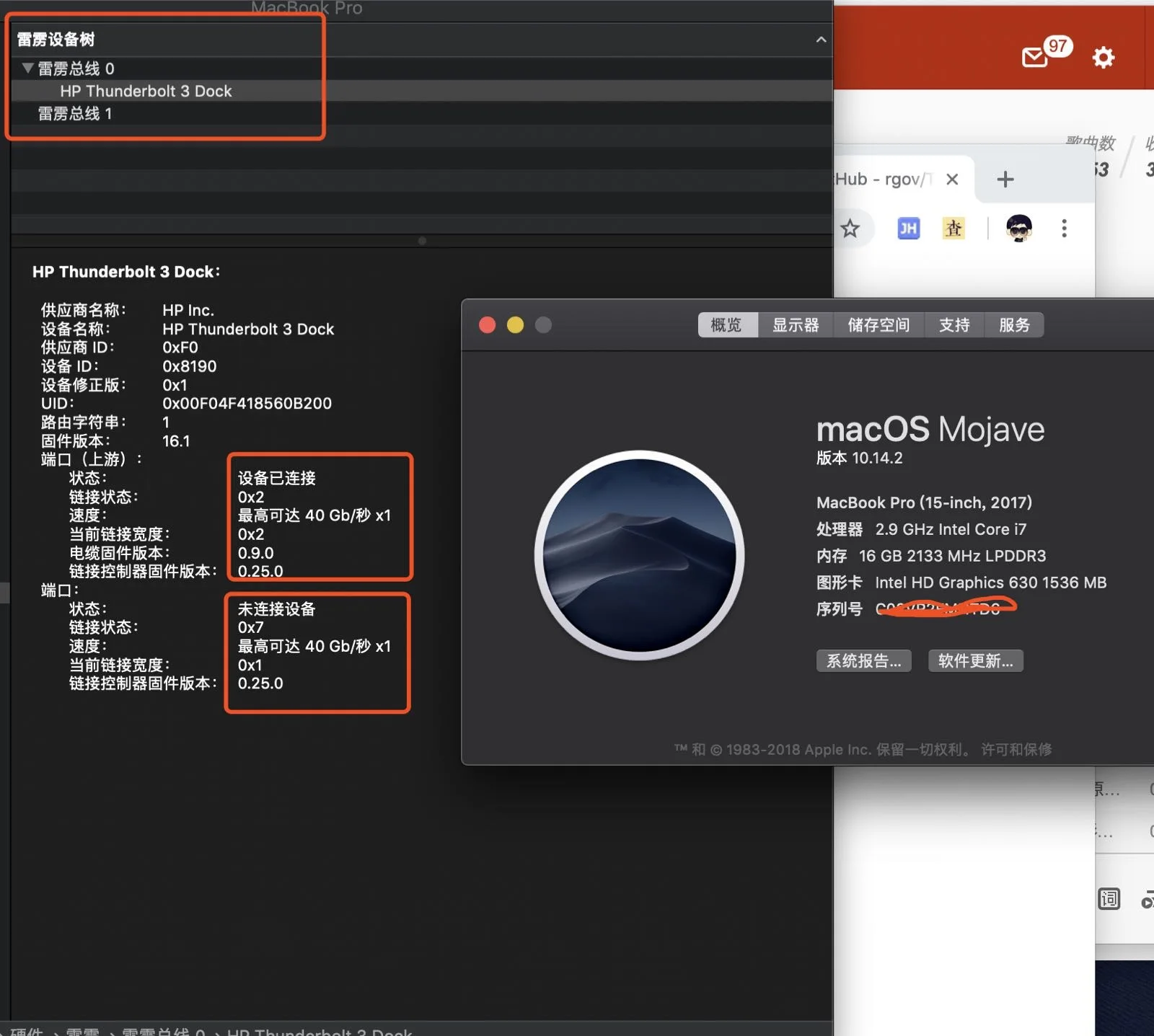Screen dimensions: 1154x1036
Task: Switch to the 显示器 tab
Action: 796,325
